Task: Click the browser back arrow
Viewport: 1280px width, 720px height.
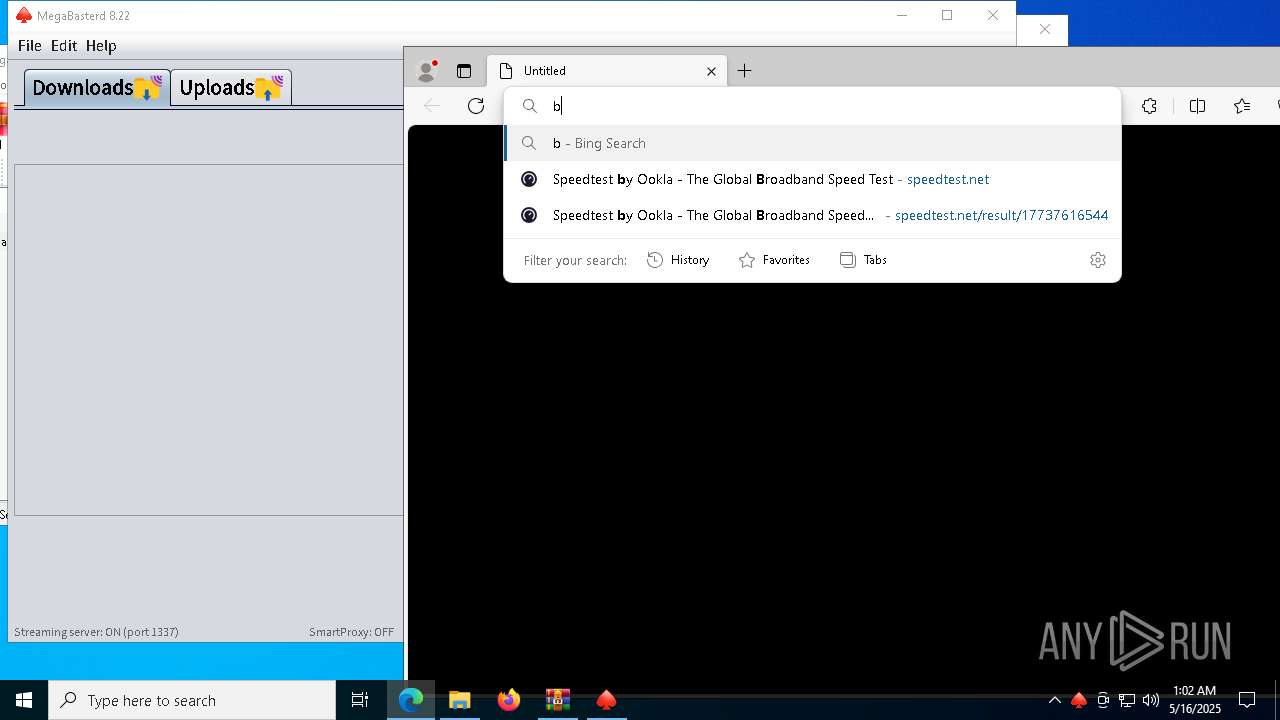Action: [432, 106]
